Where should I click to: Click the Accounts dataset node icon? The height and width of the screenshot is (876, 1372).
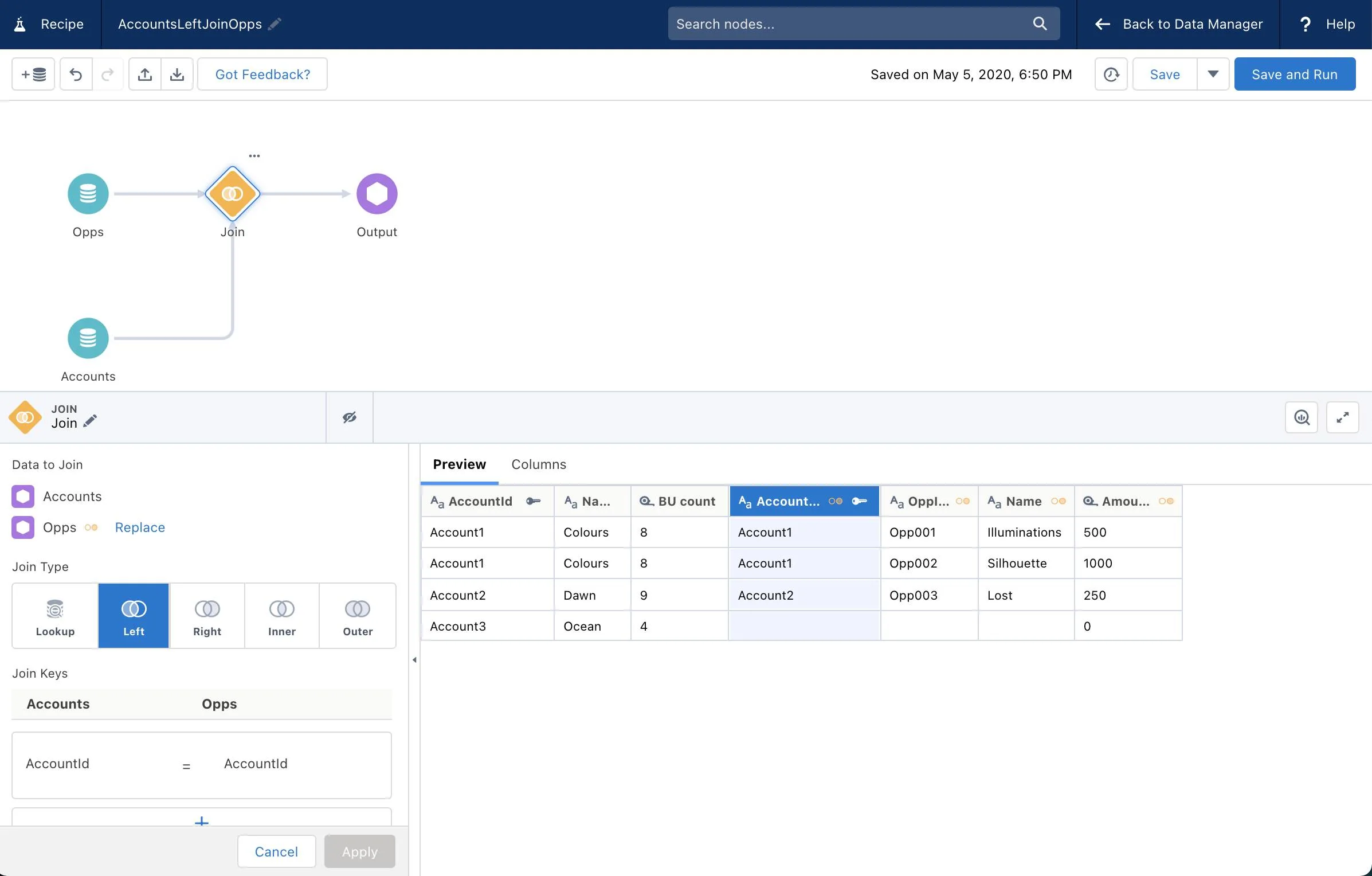point(88,338)
